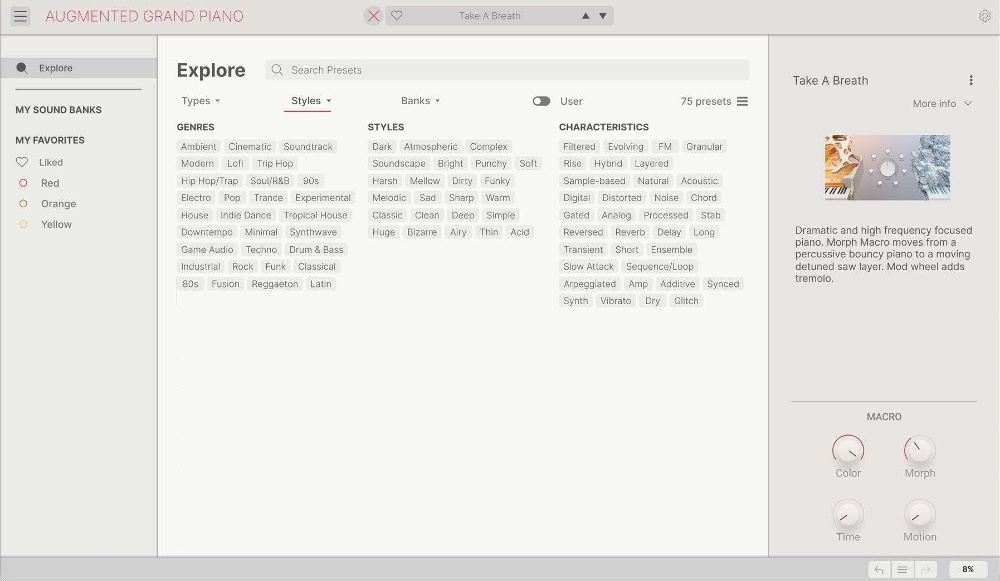
Task: Open the three-dot preset options menu
Action: pos(970,81)
